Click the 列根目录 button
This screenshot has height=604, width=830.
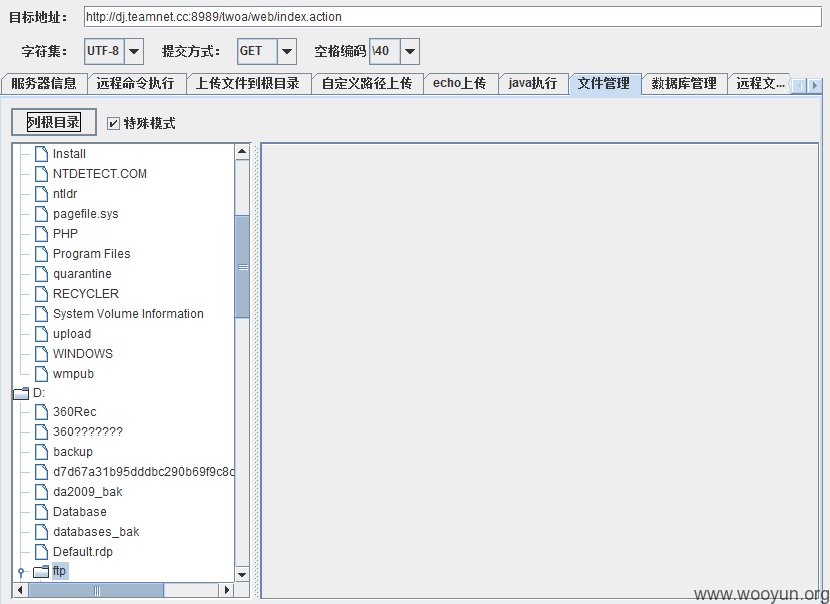53,122
